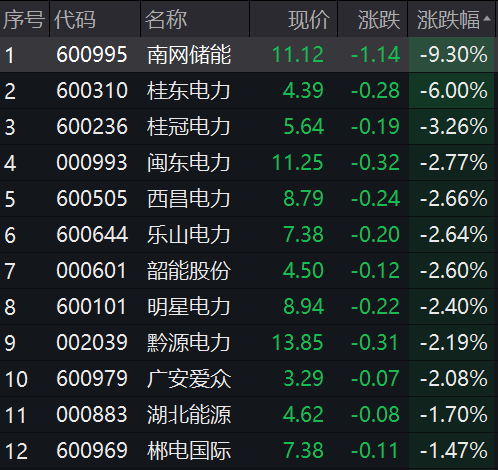Click the -2.40% change cell
The width and height of the screenshot is (498, 470).
click(453, 306)
